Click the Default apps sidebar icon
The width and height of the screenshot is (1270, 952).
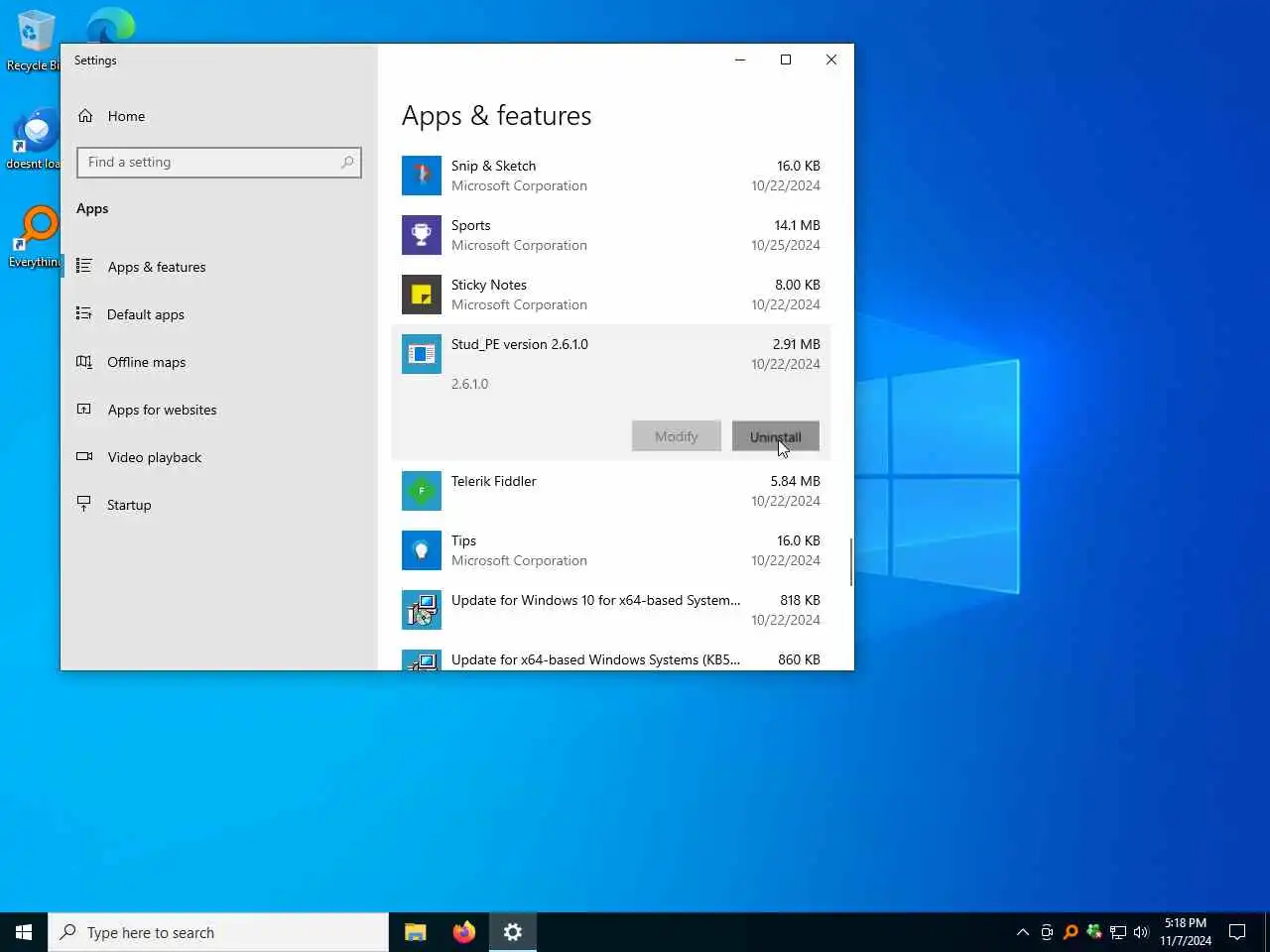tap(84, 314)
